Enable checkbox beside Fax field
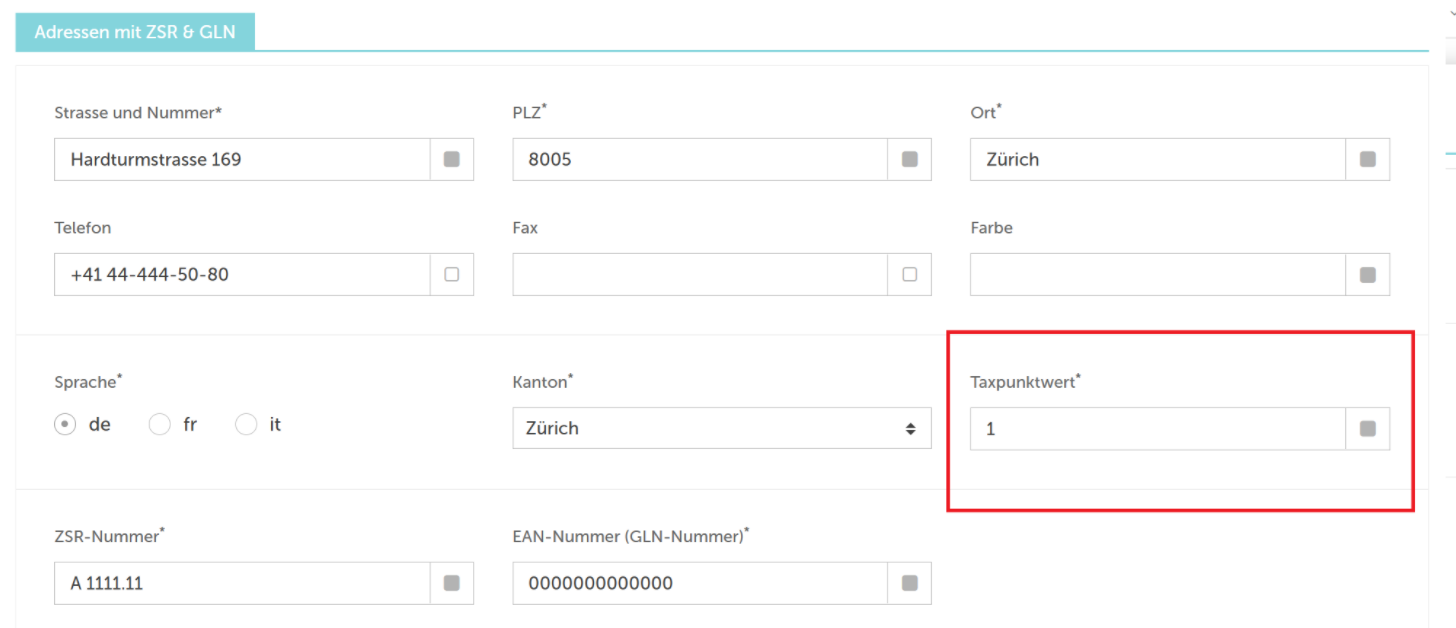 coord(909,274)
